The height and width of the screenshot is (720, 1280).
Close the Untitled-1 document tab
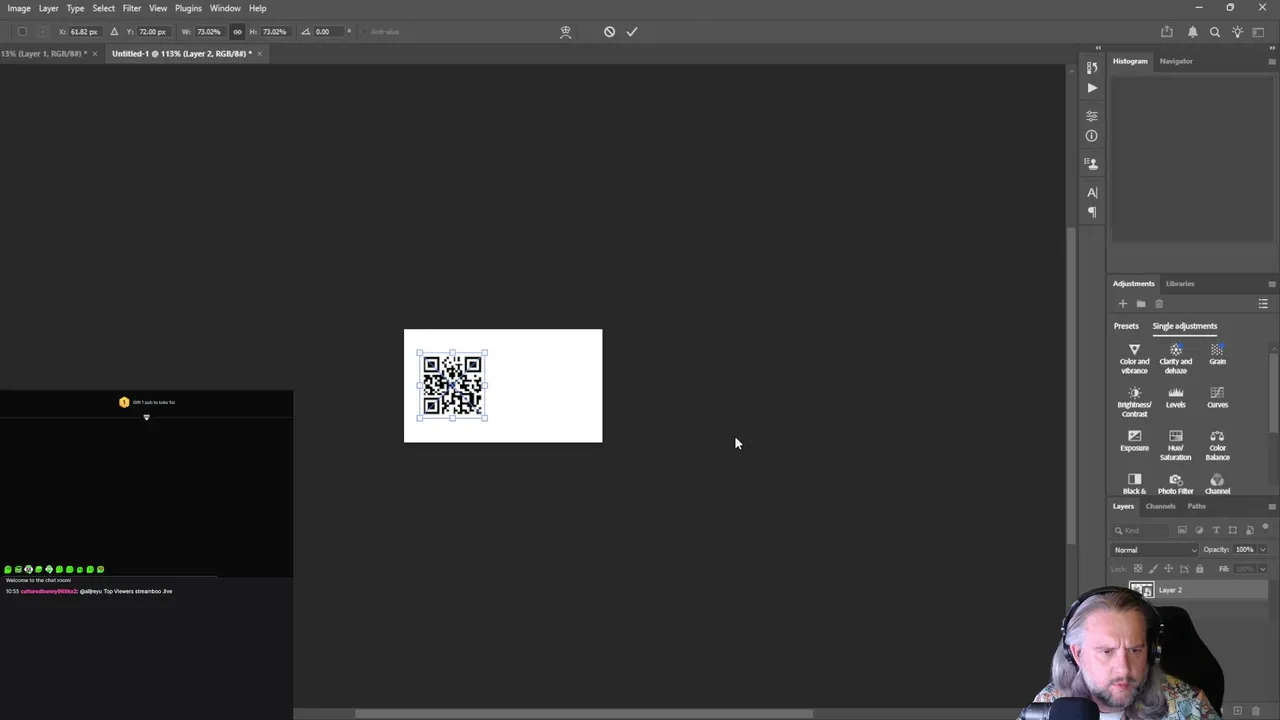pos(259,53)
